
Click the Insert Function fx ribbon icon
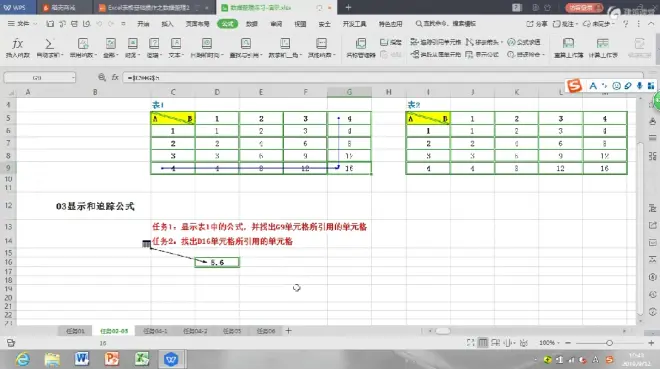(x=17, y=47)
